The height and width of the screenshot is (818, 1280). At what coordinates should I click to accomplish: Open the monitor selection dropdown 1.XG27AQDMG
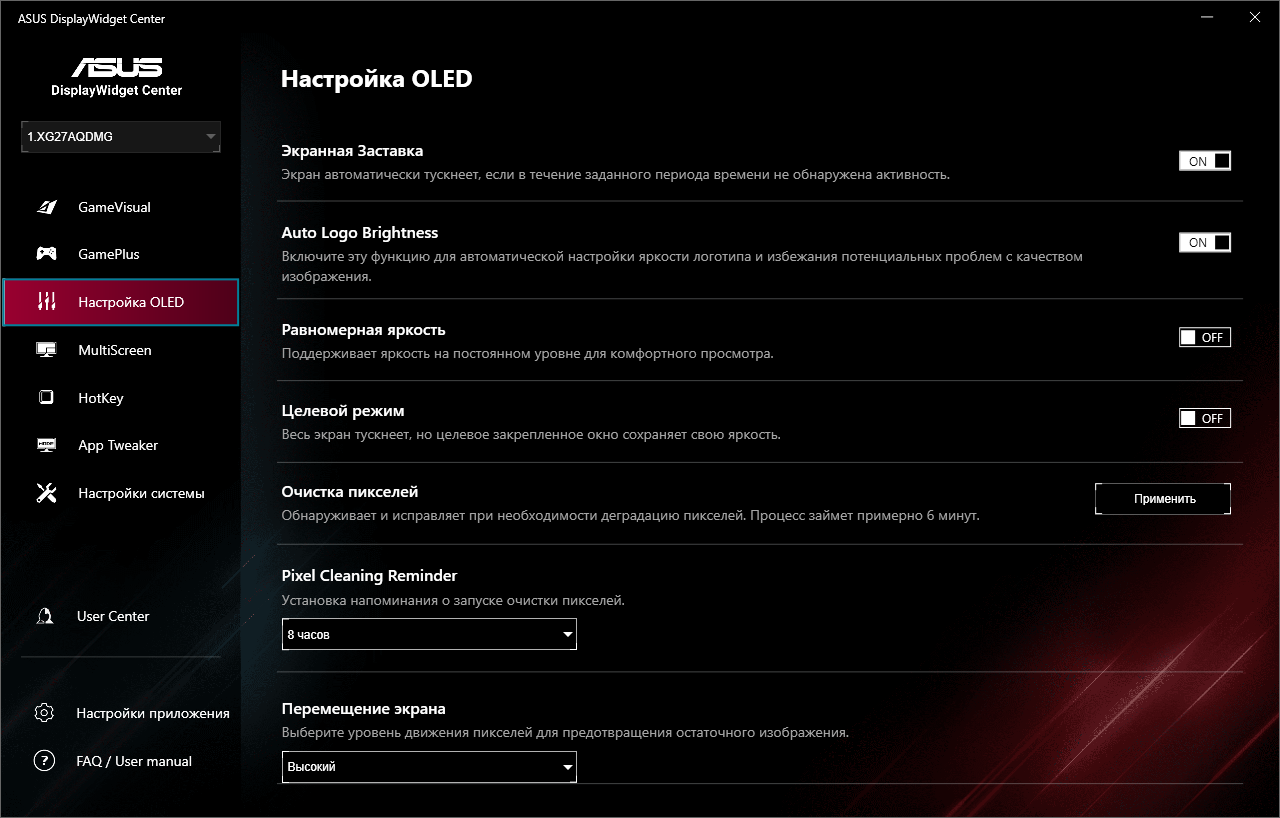(x=121, y=137)
